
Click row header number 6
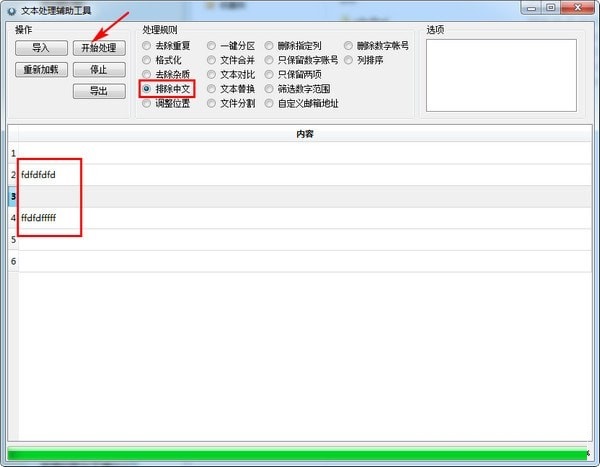point(13,261)
